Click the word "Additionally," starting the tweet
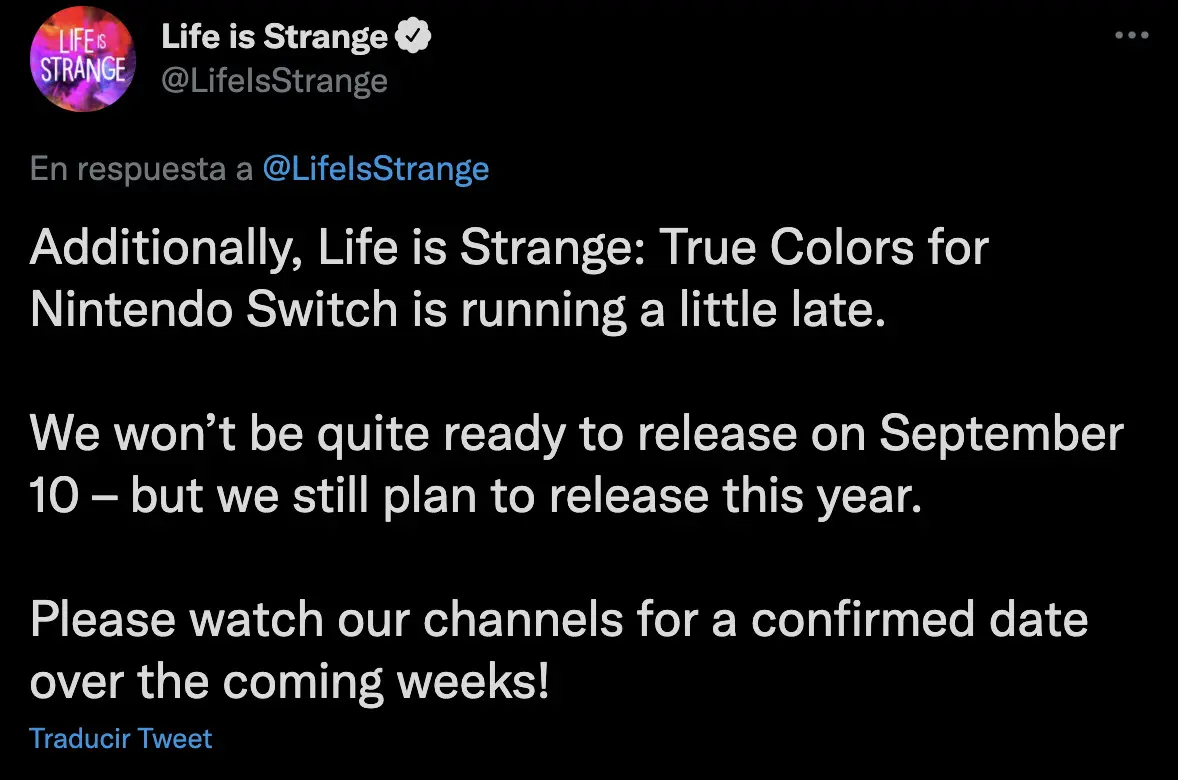 tap(166, 249)
